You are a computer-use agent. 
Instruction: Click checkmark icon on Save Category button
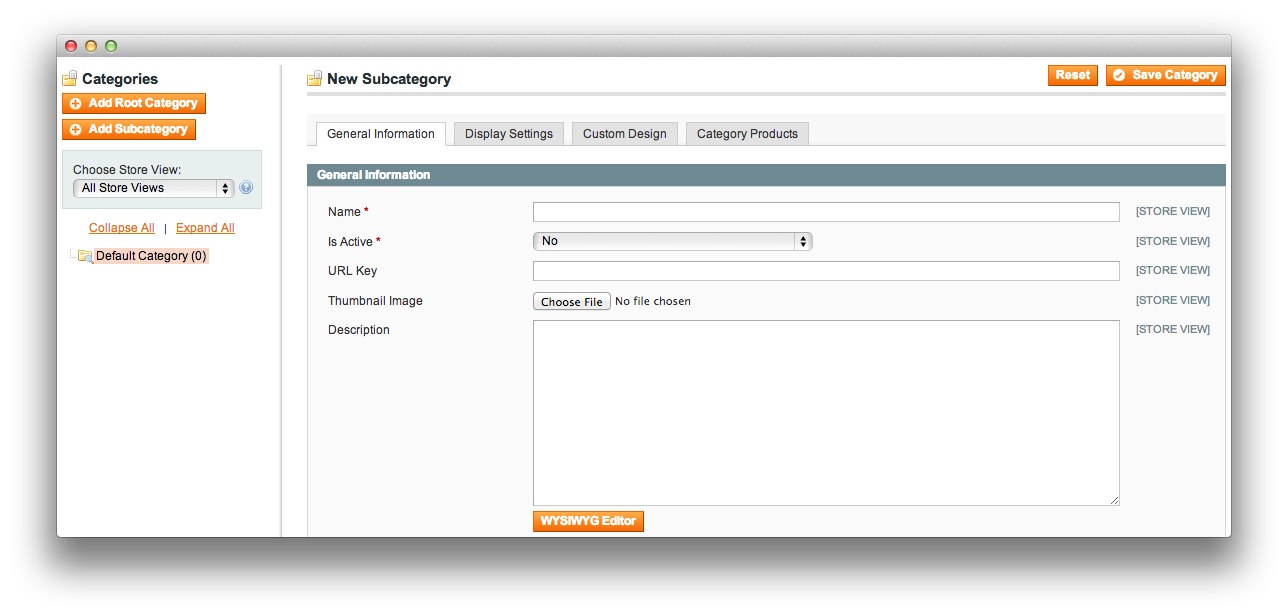coord(1119,75)
